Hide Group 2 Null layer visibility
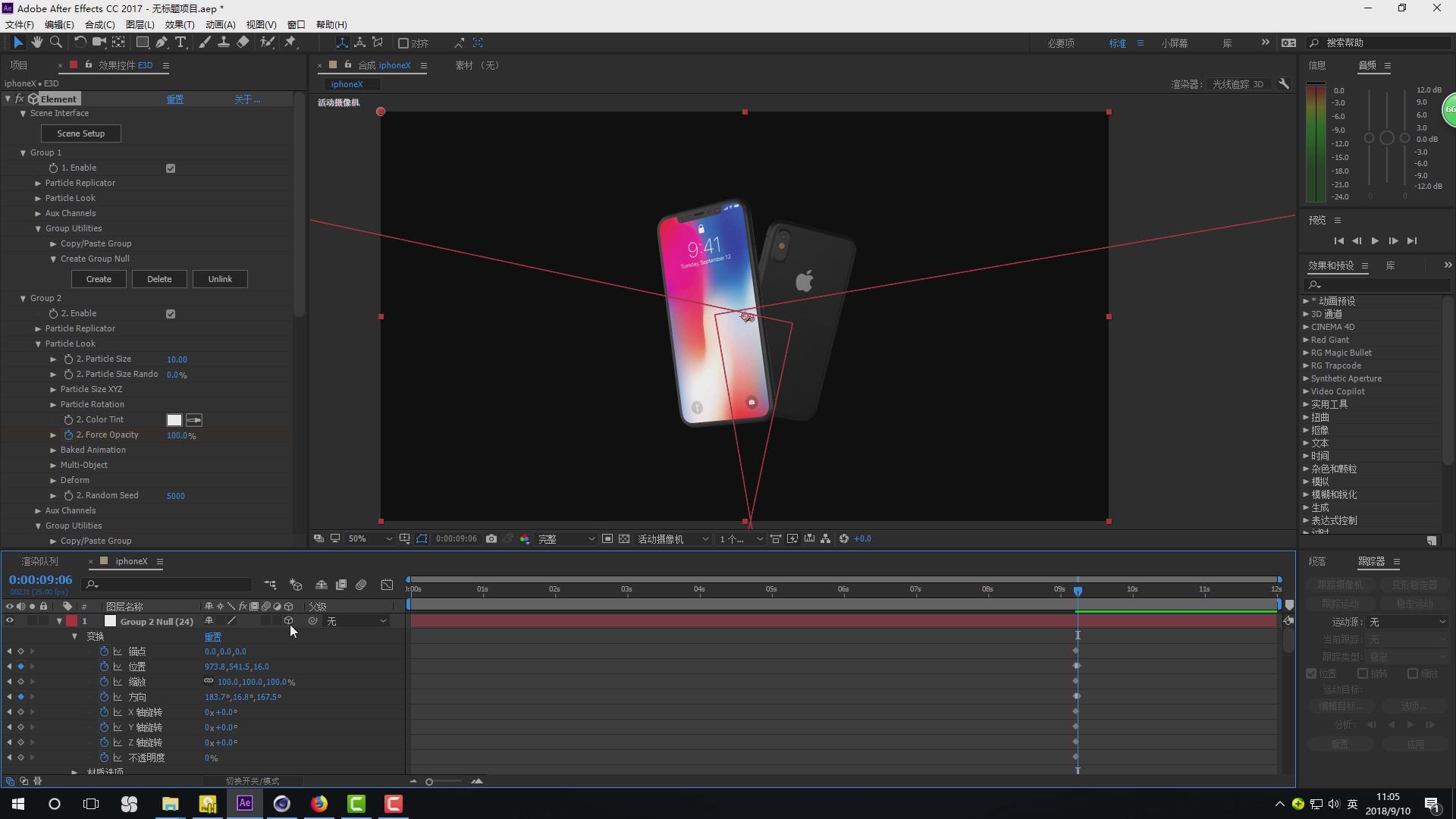The image size is (1456, 819). pyautogui.click(x=9, y=621)
